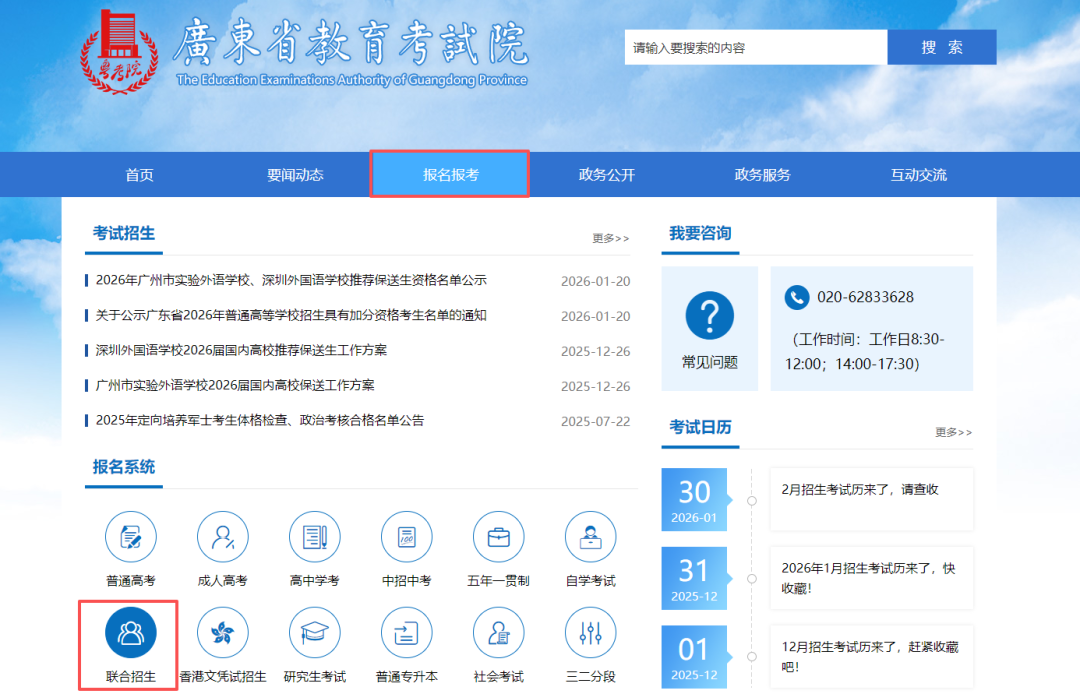
Task: Open the 社会考试 icon
Action: point(499,633)
